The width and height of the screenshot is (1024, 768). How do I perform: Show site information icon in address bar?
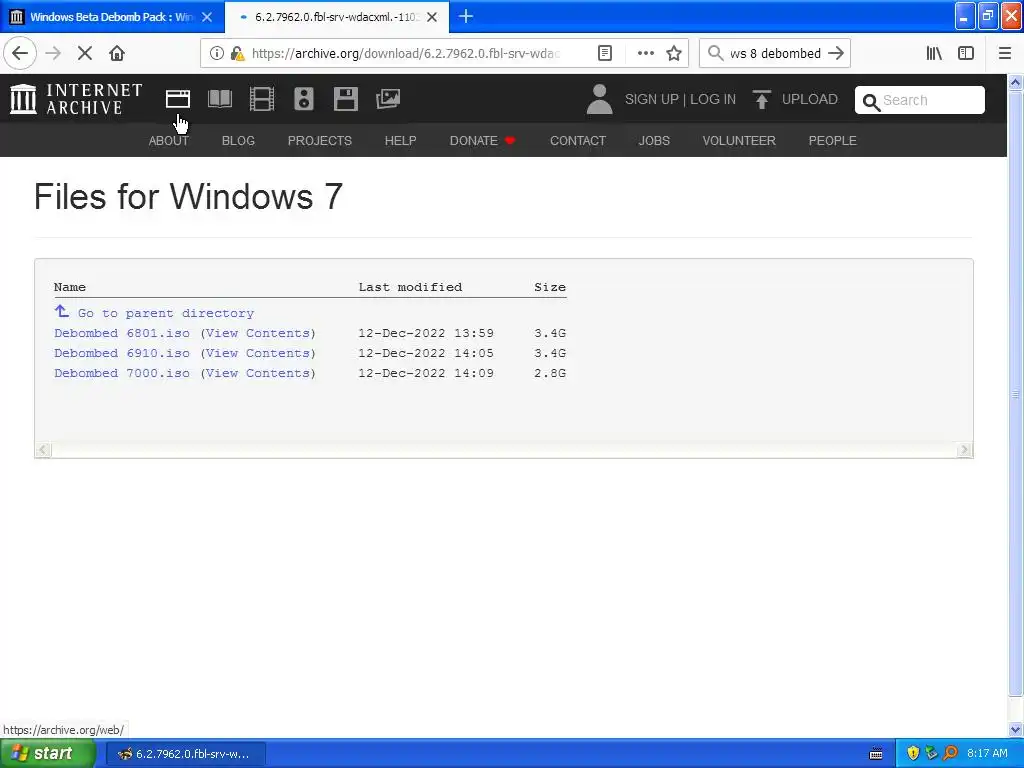tap(216, 54)
